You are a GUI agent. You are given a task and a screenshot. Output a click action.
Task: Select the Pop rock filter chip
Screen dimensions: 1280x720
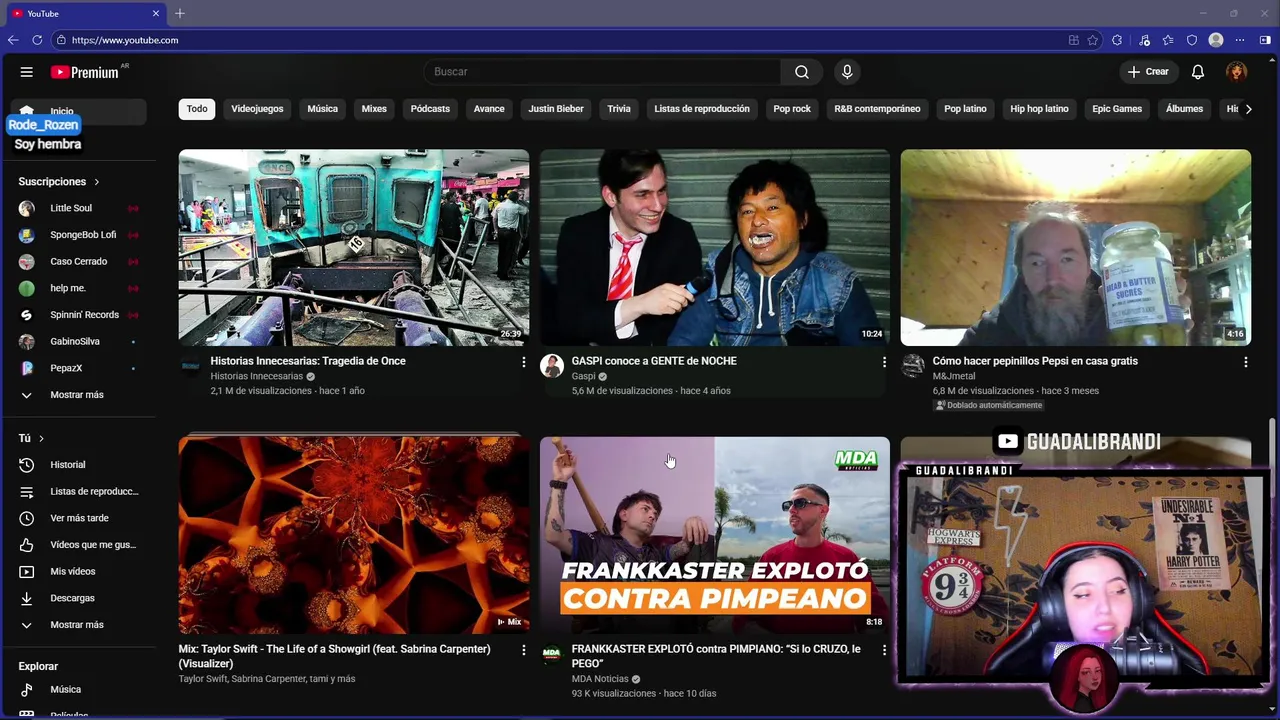coord(792,109)
